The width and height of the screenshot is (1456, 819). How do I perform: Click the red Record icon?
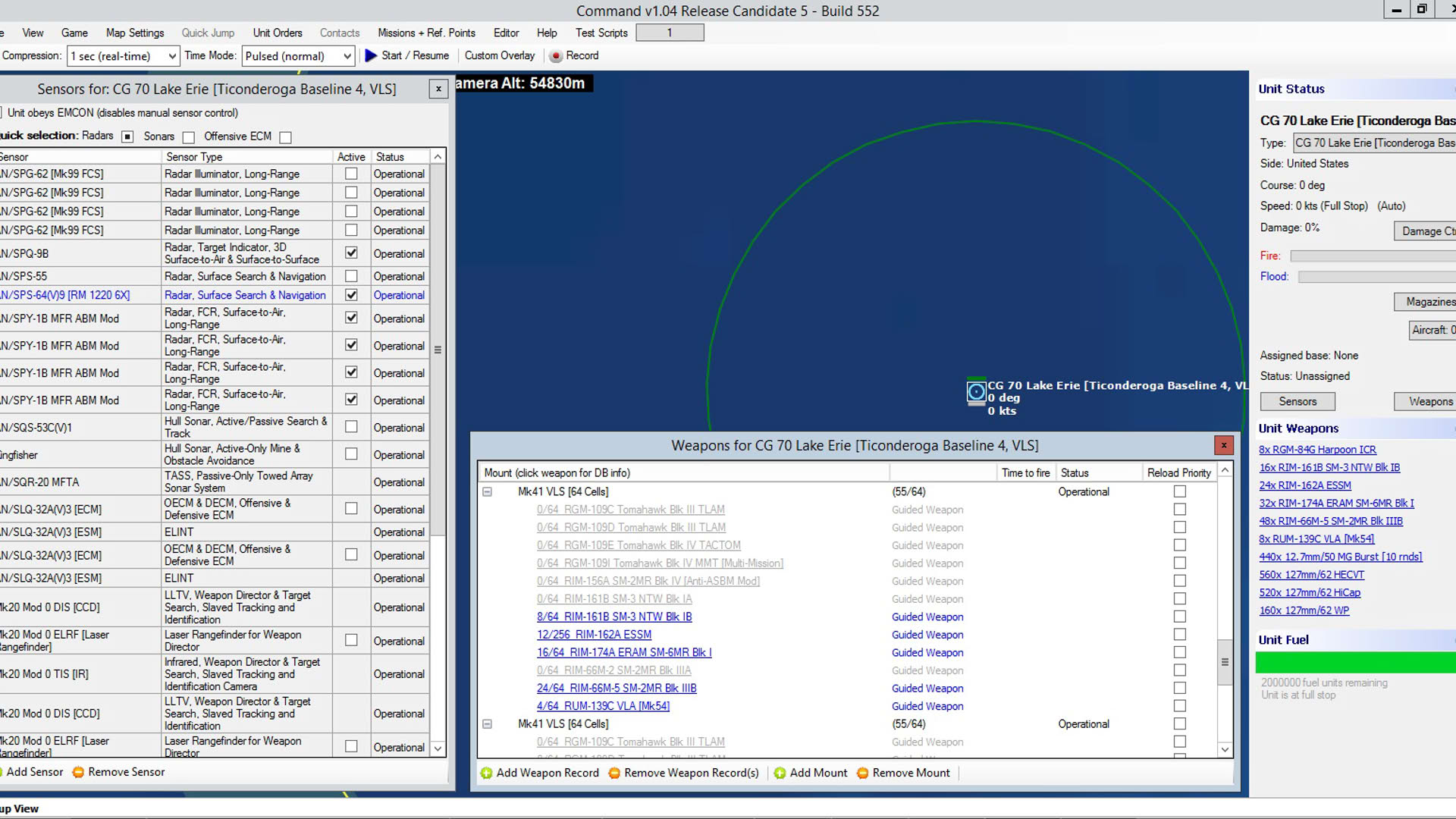[556, 56]
